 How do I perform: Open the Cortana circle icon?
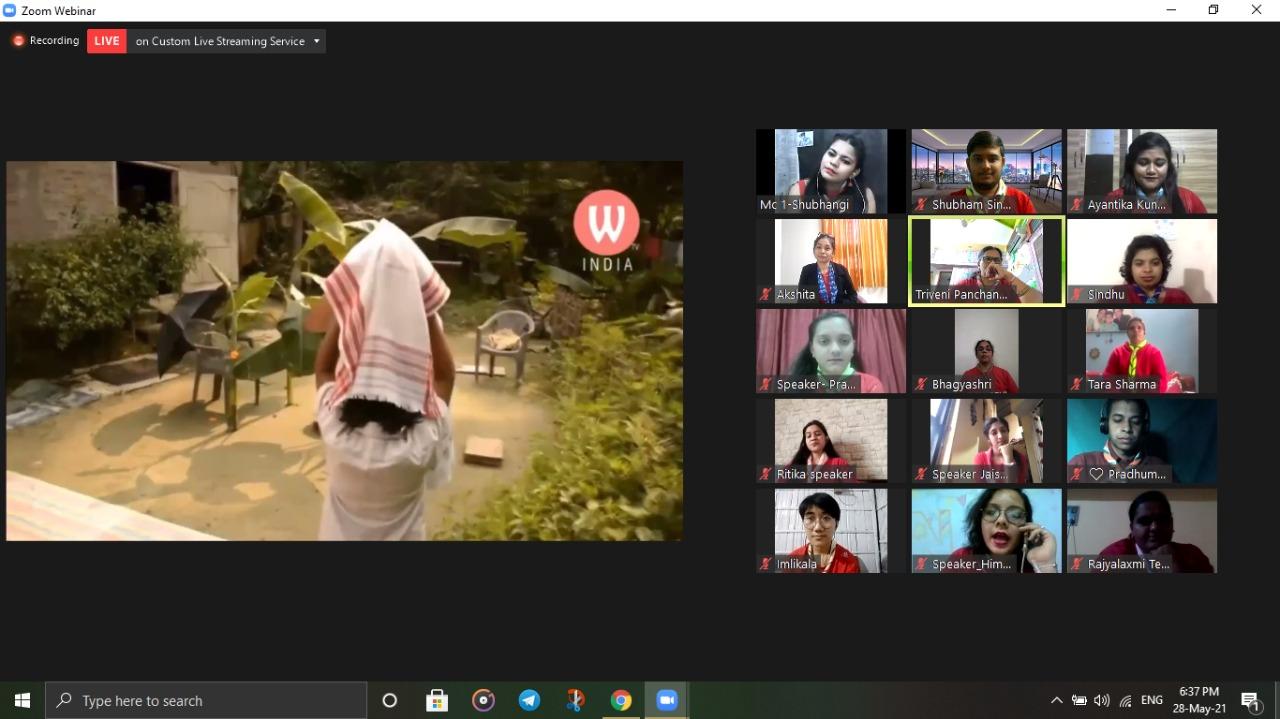[390, 700]
